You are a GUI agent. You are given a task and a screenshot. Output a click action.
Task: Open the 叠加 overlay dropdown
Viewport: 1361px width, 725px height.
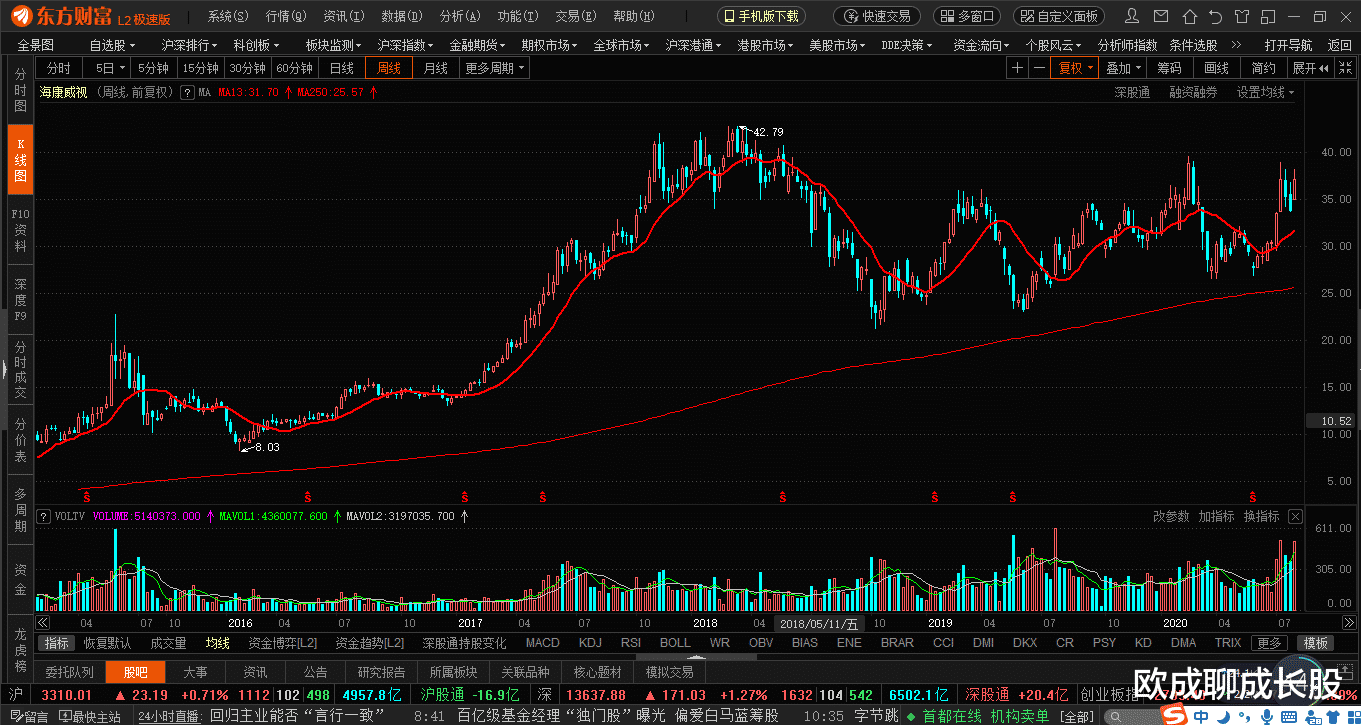click(1123, 68)
